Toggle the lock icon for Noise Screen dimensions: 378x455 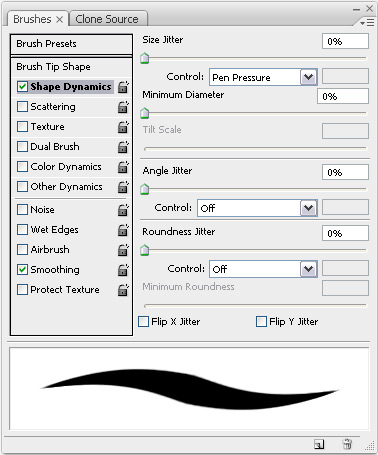tap(123, 210)
